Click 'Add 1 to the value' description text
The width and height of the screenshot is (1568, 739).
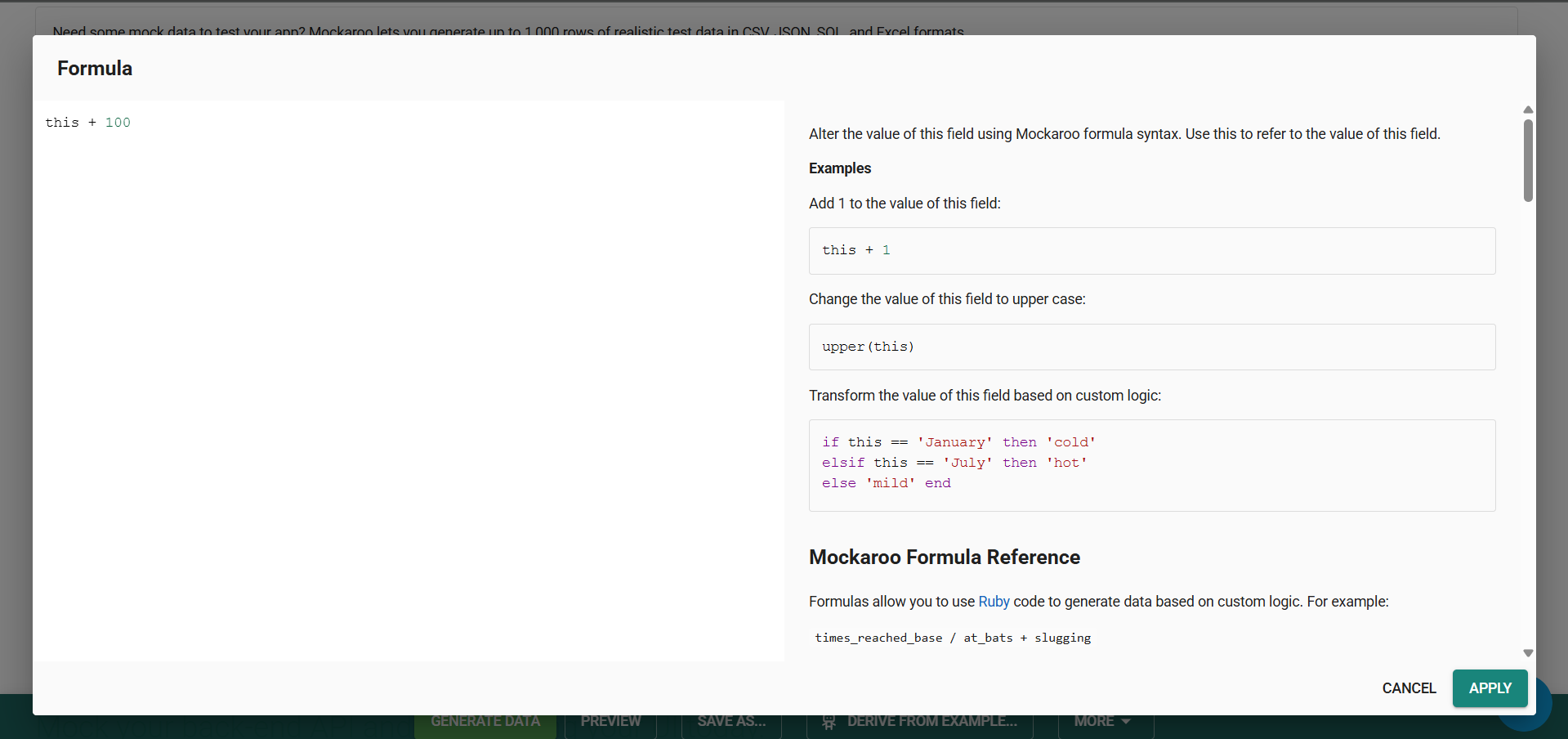click(x=905, y=204)
